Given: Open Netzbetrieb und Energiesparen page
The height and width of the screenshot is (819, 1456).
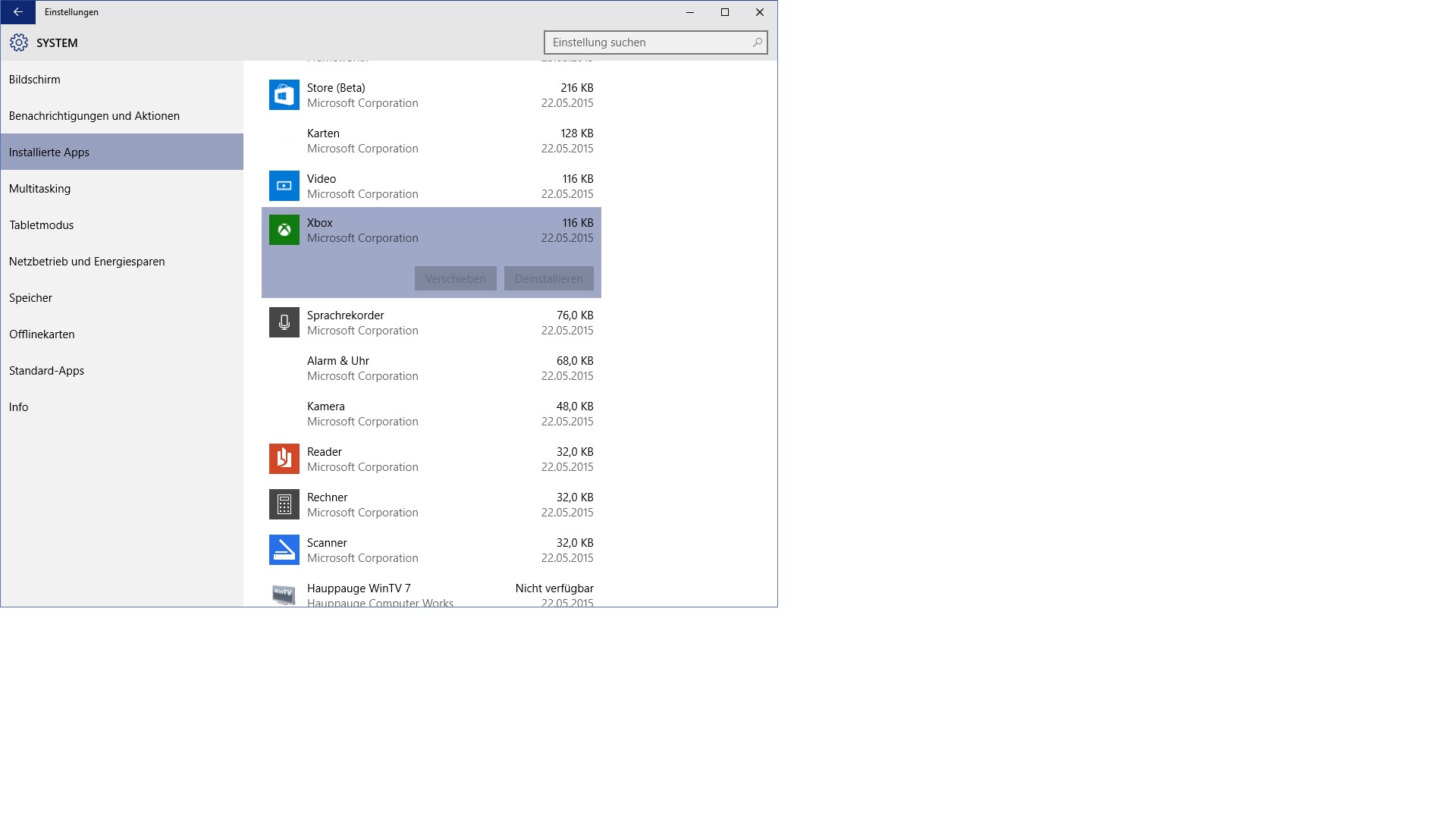Looking at the screenshot, I should (x=86, y=262).
